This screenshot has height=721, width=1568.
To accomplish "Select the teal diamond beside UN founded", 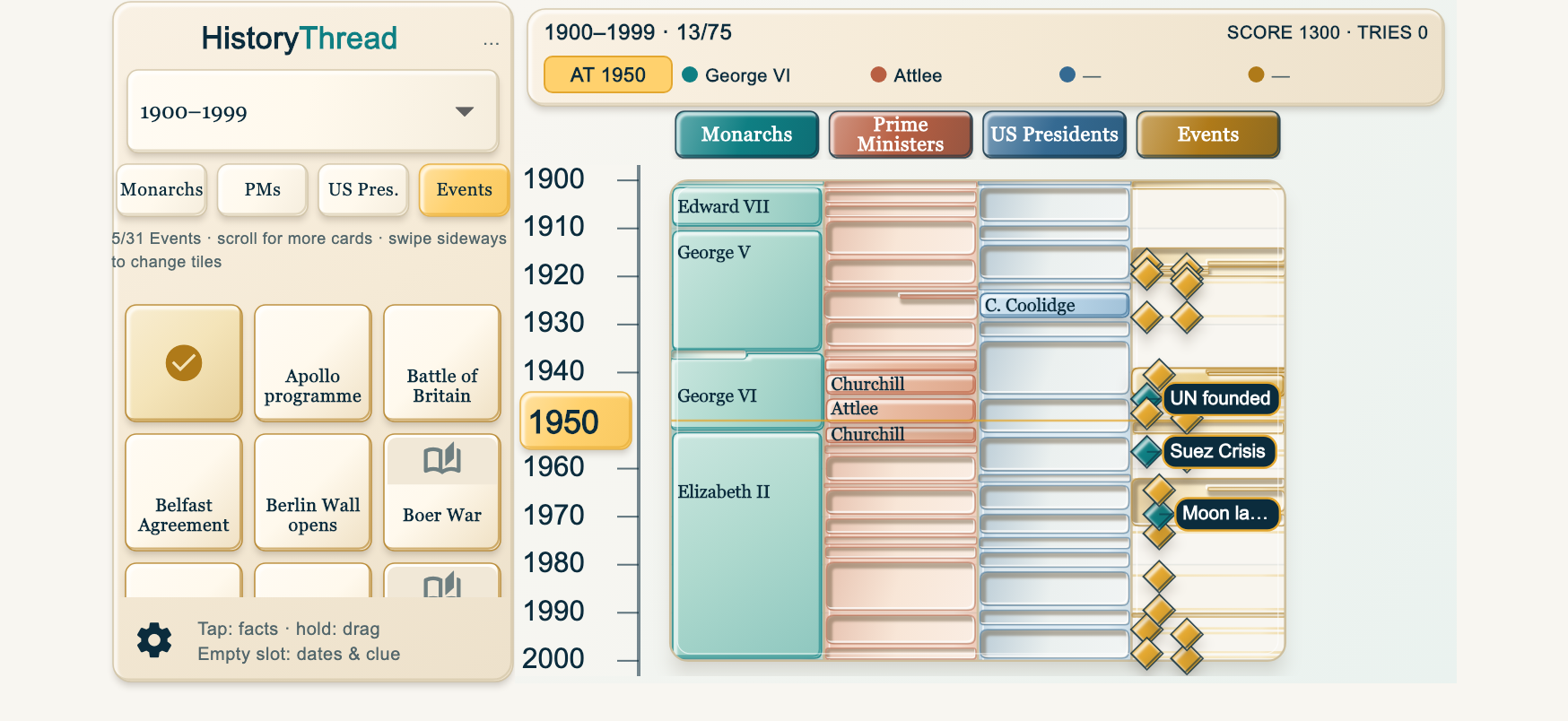I will point(1147,397).
